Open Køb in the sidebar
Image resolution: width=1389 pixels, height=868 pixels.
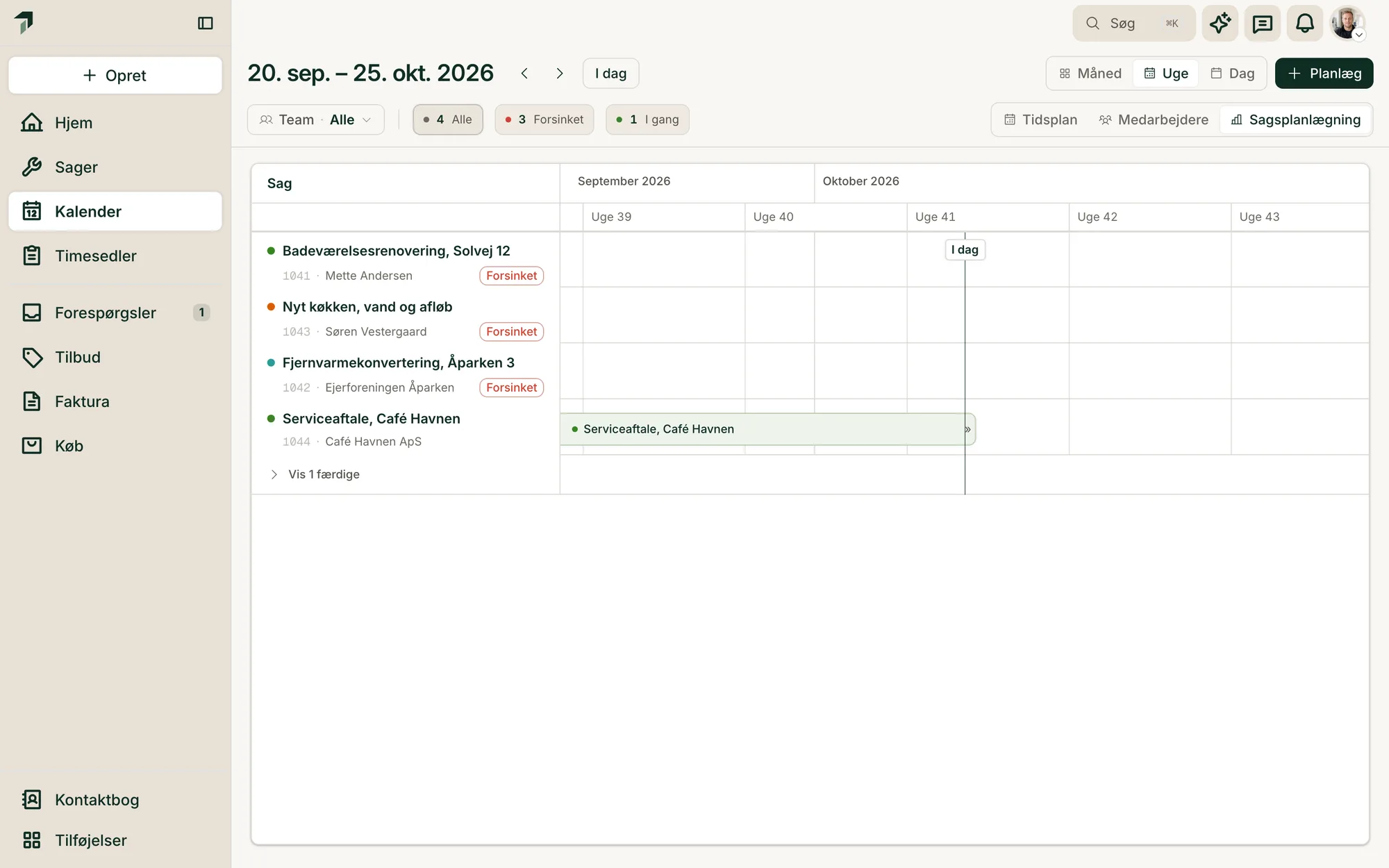(115, 446)
